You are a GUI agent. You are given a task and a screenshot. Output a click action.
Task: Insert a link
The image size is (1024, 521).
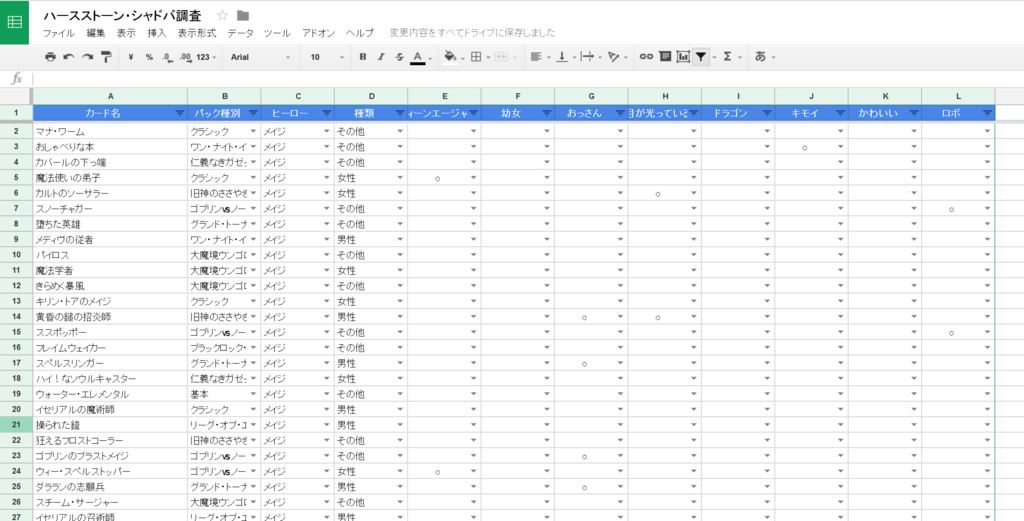coord(647,57)
